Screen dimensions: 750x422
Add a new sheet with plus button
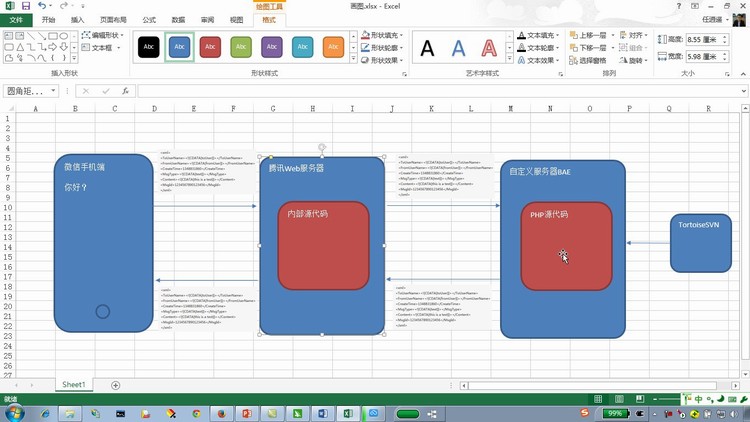(x=115, y=385)
